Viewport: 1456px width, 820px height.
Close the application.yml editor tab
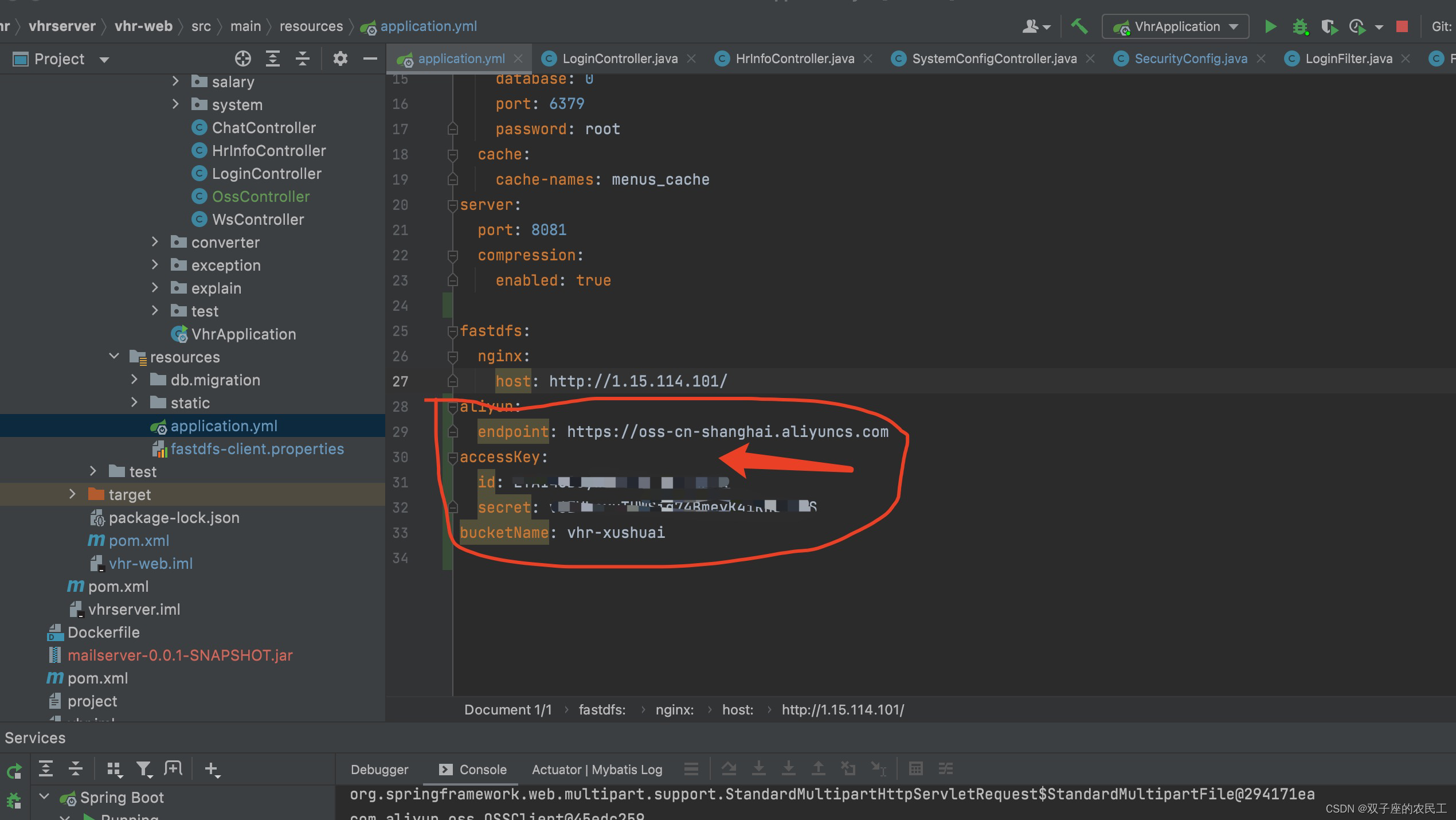518,58
